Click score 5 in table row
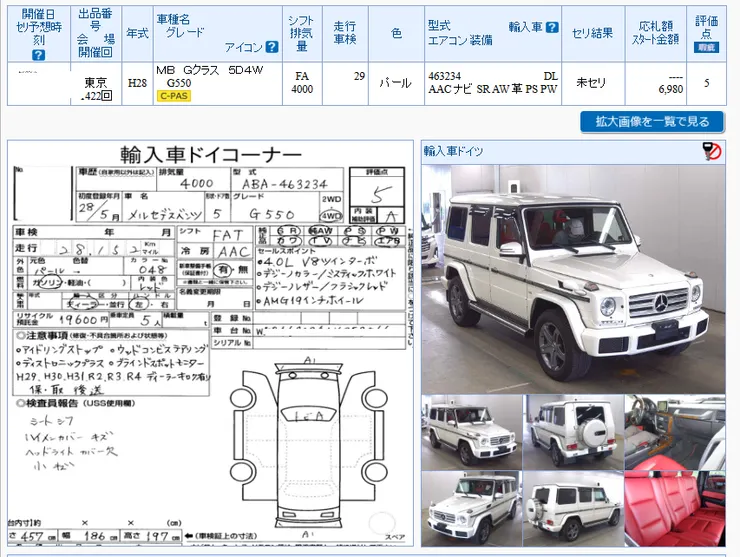The image size is (740, 557). (706, 83)
